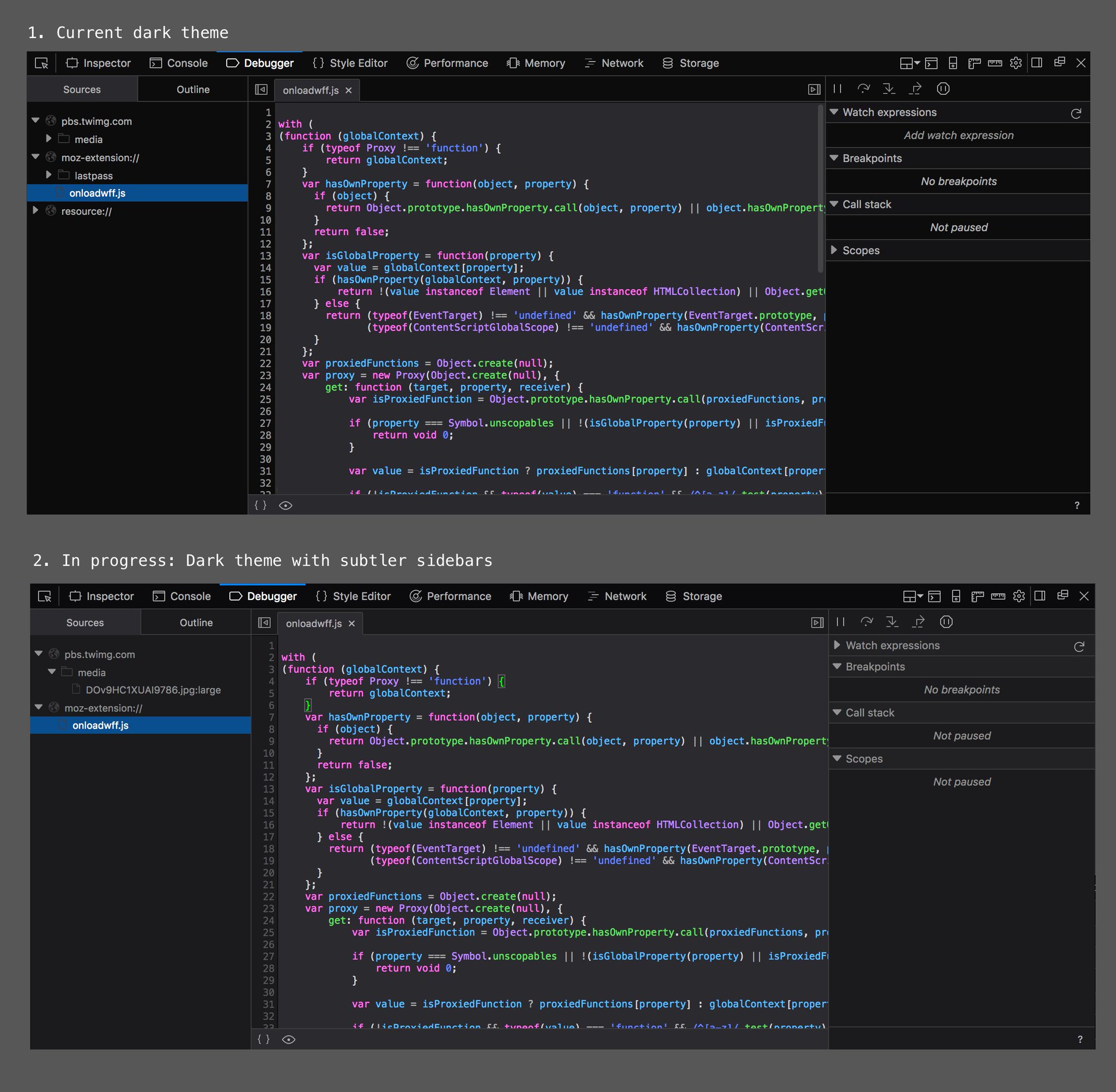Click the element picker icon in the top toolbox
The width and height of the screenshot is (1116, 1092).
pos(41,63)
